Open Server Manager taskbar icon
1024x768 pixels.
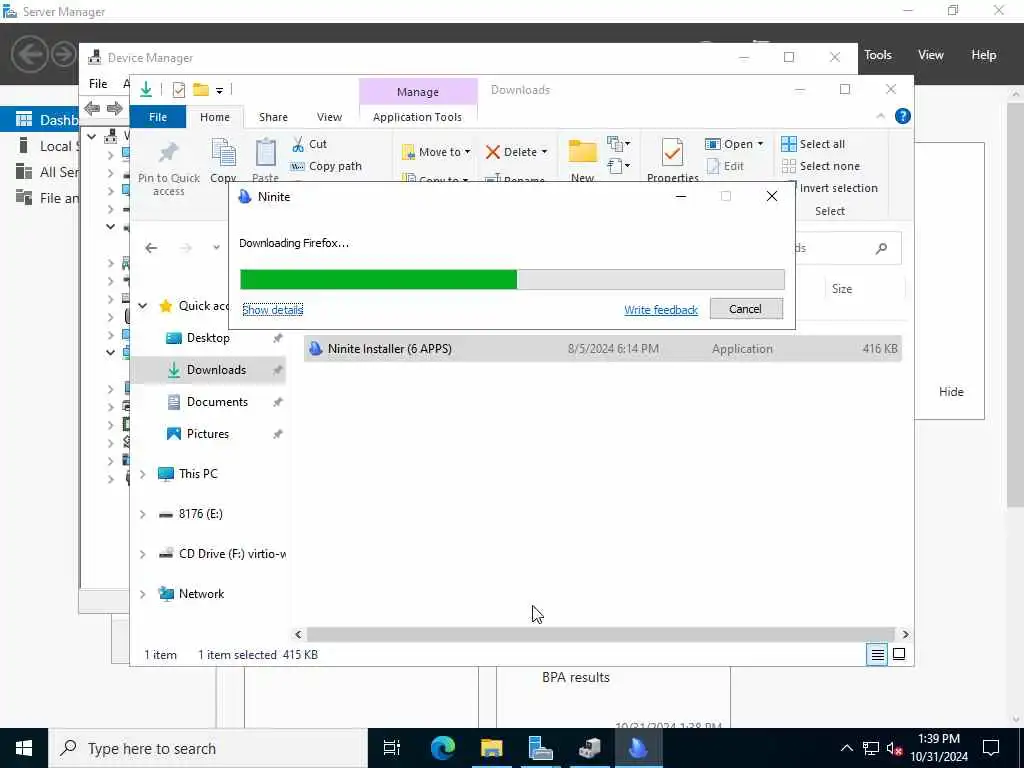(x=541, y=748)
